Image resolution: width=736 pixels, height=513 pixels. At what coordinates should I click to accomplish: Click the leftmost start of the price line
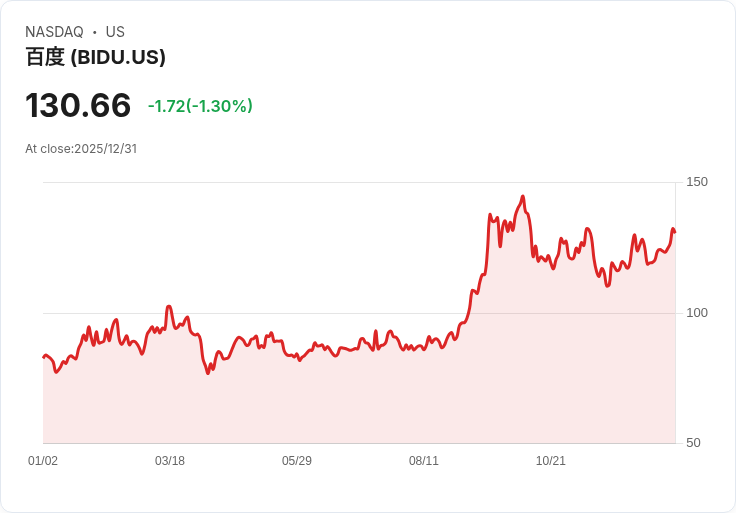43,357
